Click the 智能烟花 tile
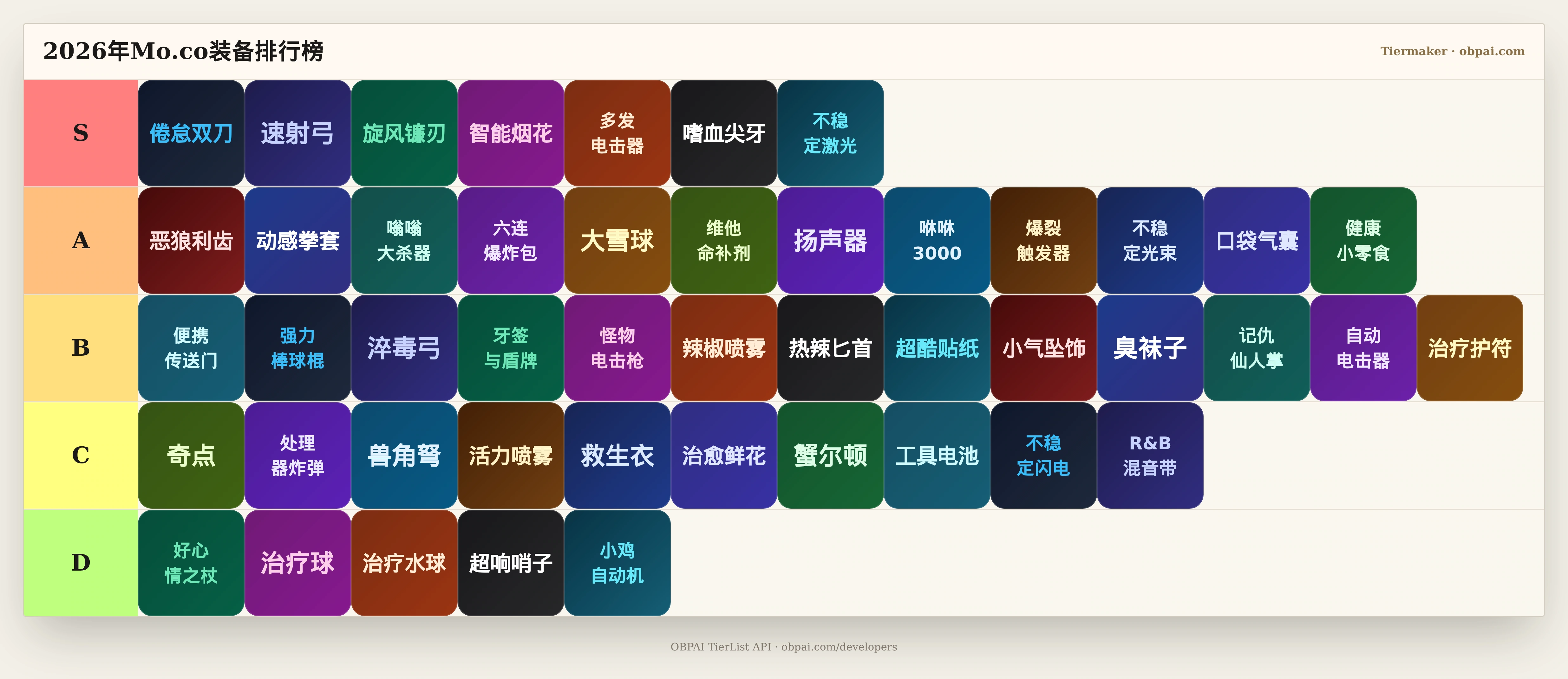 click(x=511, y=133)
